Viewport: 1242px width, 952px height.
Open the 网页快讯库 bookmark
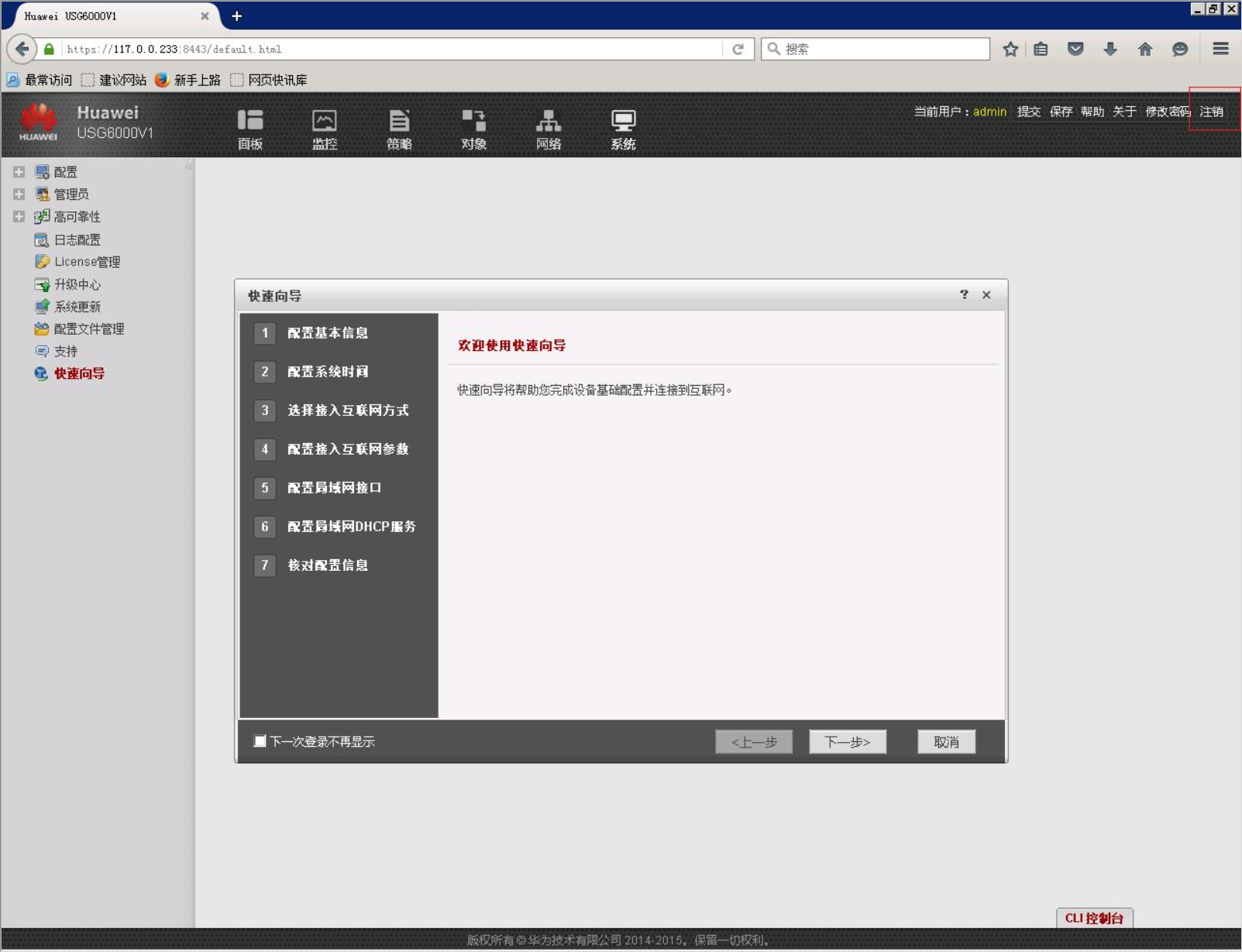point(269,80)
